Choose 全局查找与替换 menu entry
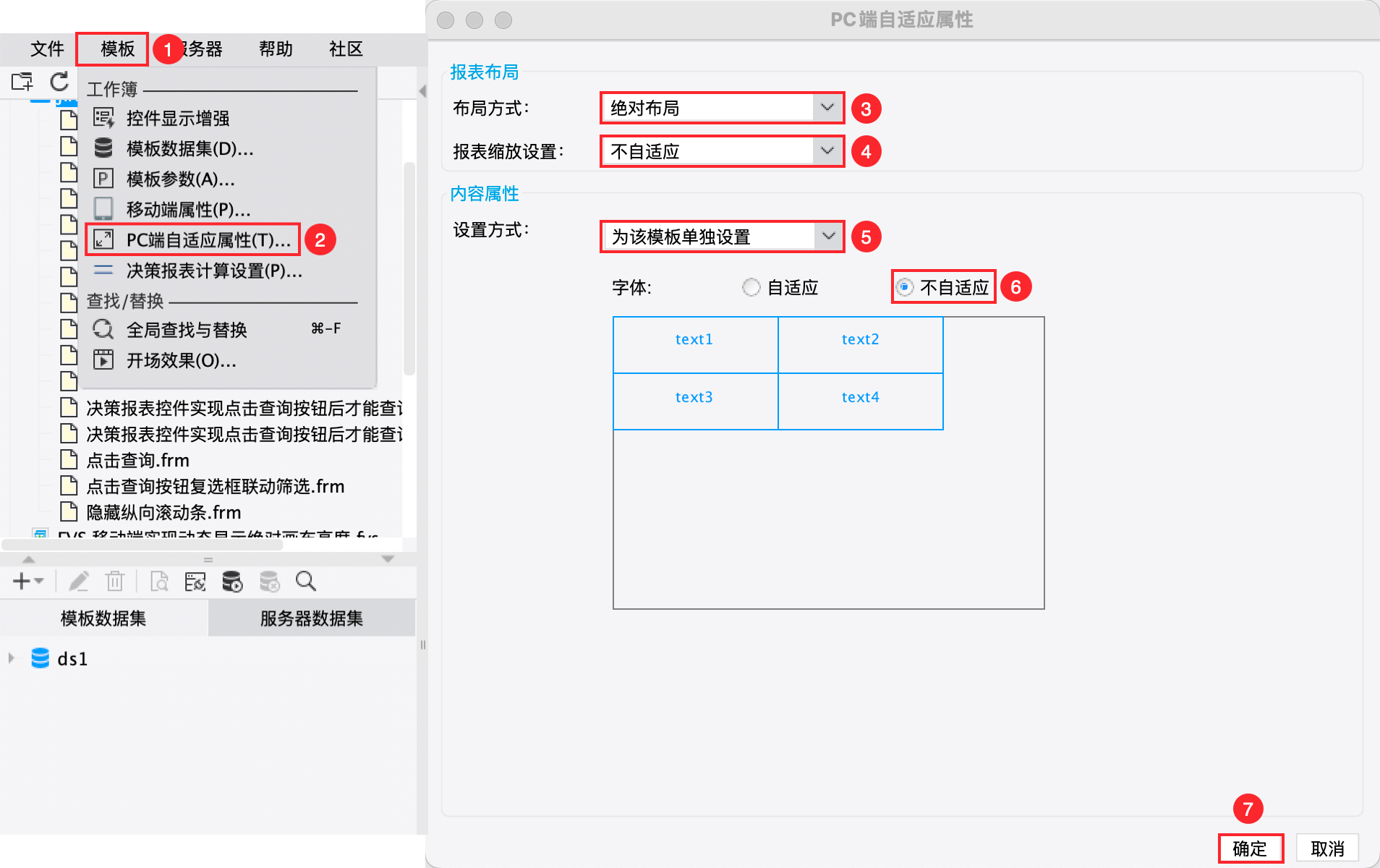 click(x=187, y=330)
